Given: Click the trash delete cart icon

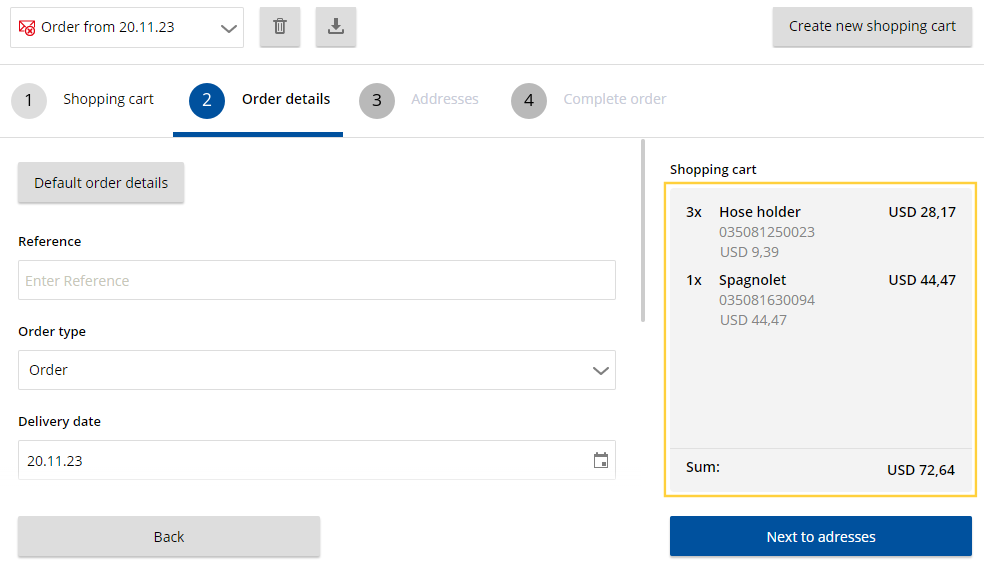Looking at the screenshot, I should pos(280,26).
